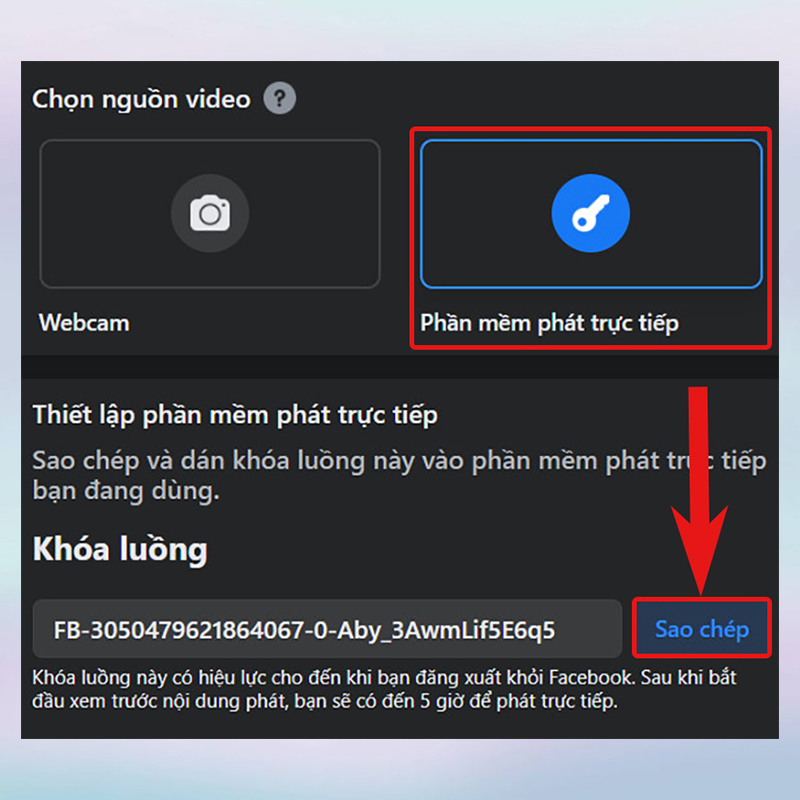Image resolution: width=800 pixels, height=800 pixels.
Task: Click the blue key icon
Action: click(x=590, y=213)
